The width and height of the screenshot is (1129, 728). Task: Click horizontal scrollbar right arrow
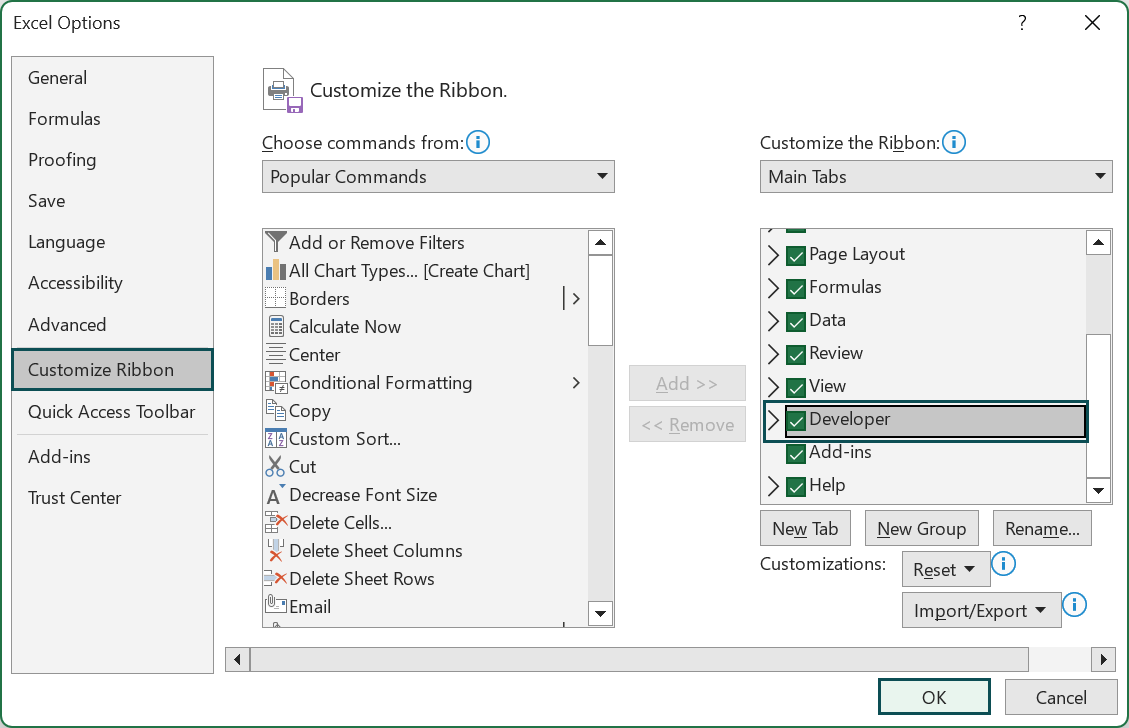[x=1104, y=659]
